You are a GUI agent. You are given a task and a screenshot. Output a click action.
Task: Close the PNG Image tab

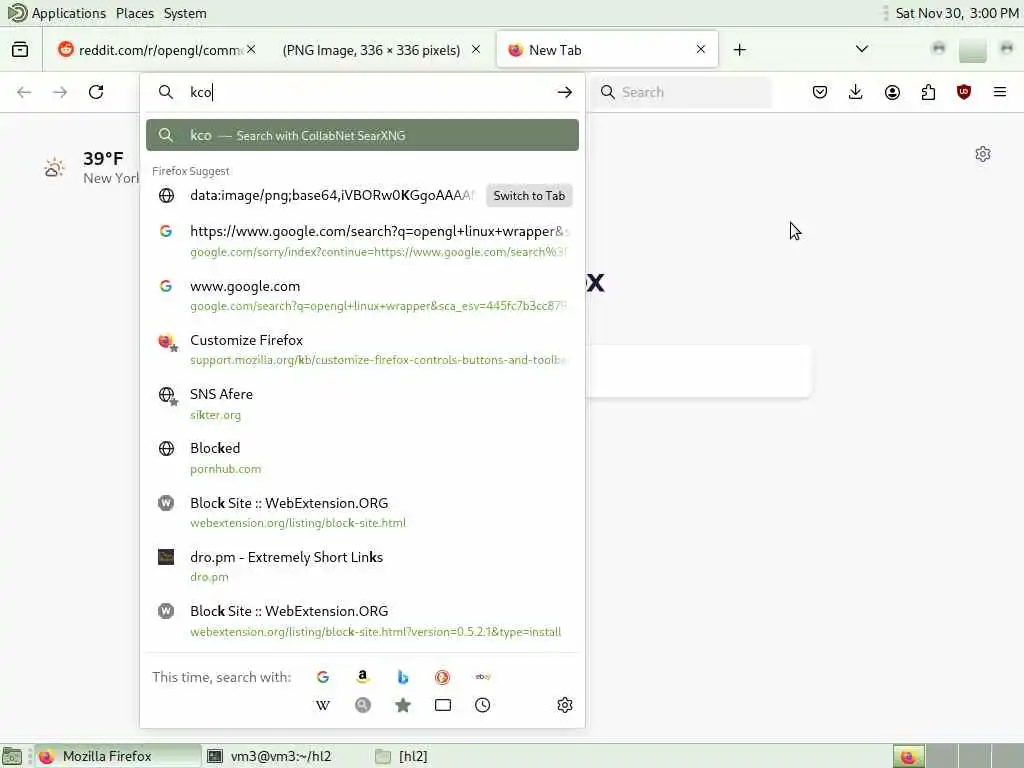476,50
